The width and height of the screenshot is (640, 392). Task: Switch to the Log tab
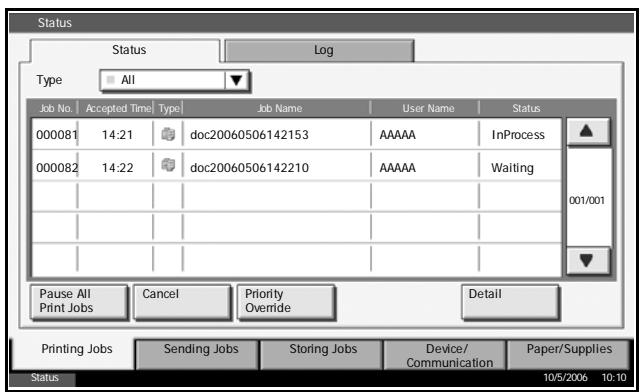[319, 50]
